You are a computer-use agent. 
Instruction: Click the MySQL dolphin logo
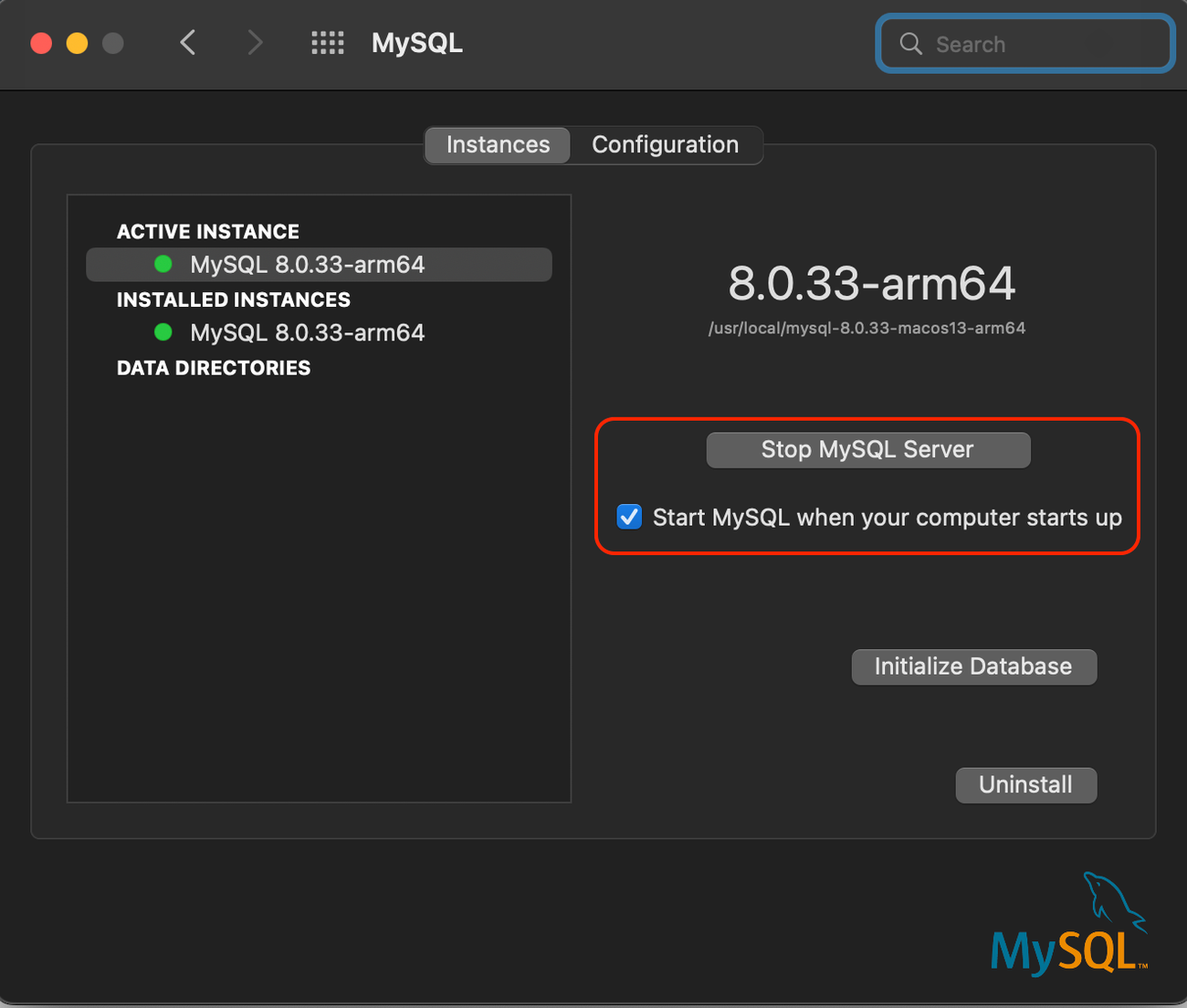tap(1069, 924)
